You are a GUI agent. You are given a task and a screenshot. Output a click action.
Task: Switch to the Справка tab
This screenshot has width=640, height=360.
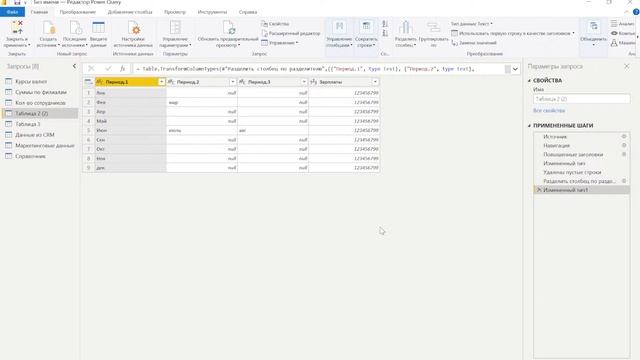248,12
